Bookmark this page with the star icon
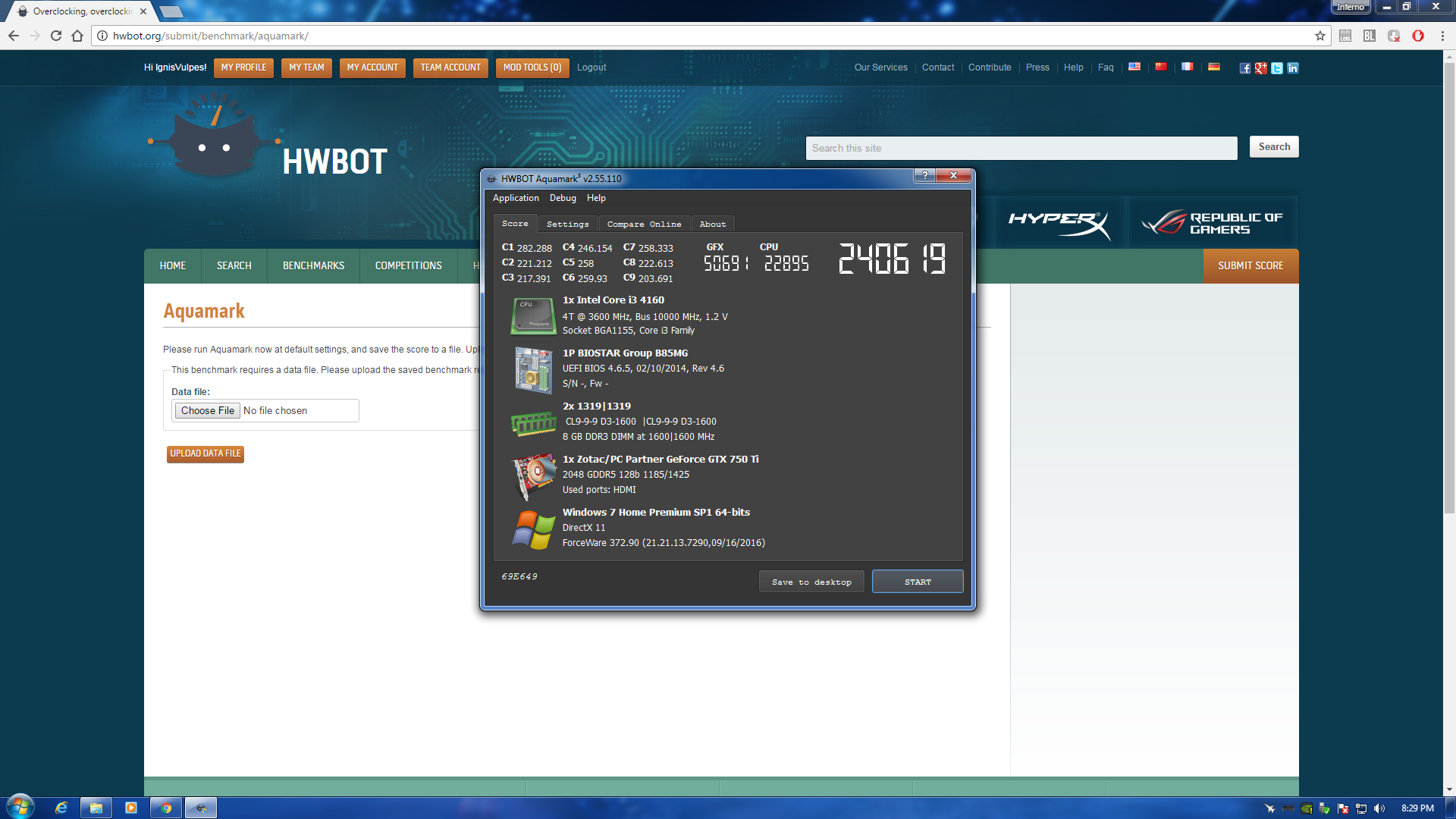The width and height of the screenshot is (1456, 819). (1320, 36)
